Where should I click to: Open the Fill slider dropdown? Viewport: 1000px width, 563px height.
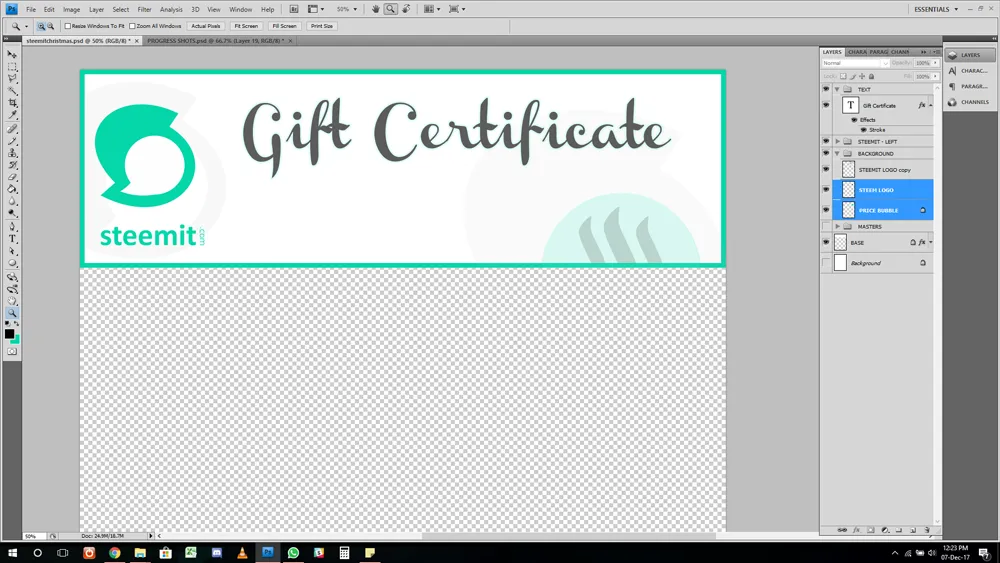pyautogui.click(x=936, y=76)
